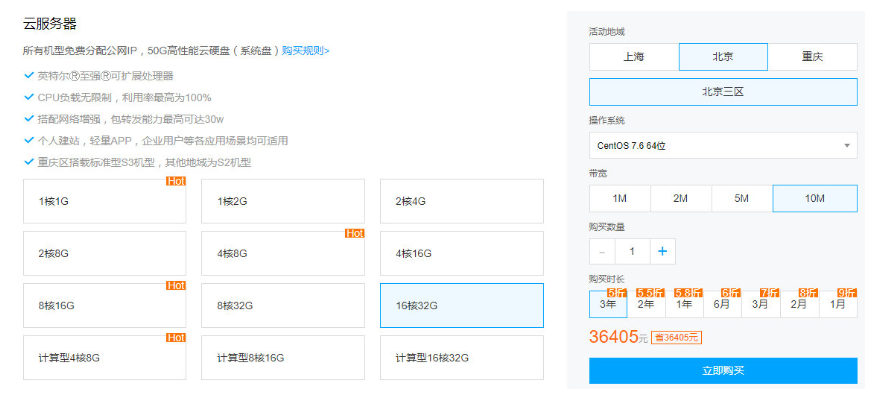This screenshot has height=400, width=872.
Task: Click the 云服务器 heading
Action: point(49,24)
